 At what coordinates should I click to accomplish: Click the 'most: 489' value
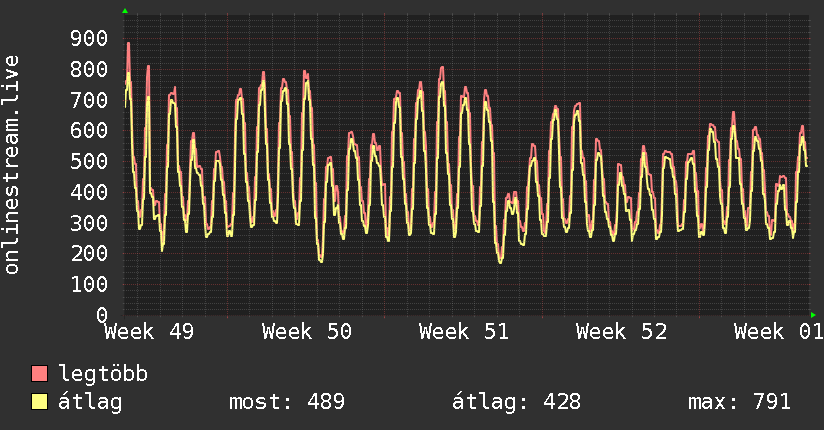tap(287, 402)
